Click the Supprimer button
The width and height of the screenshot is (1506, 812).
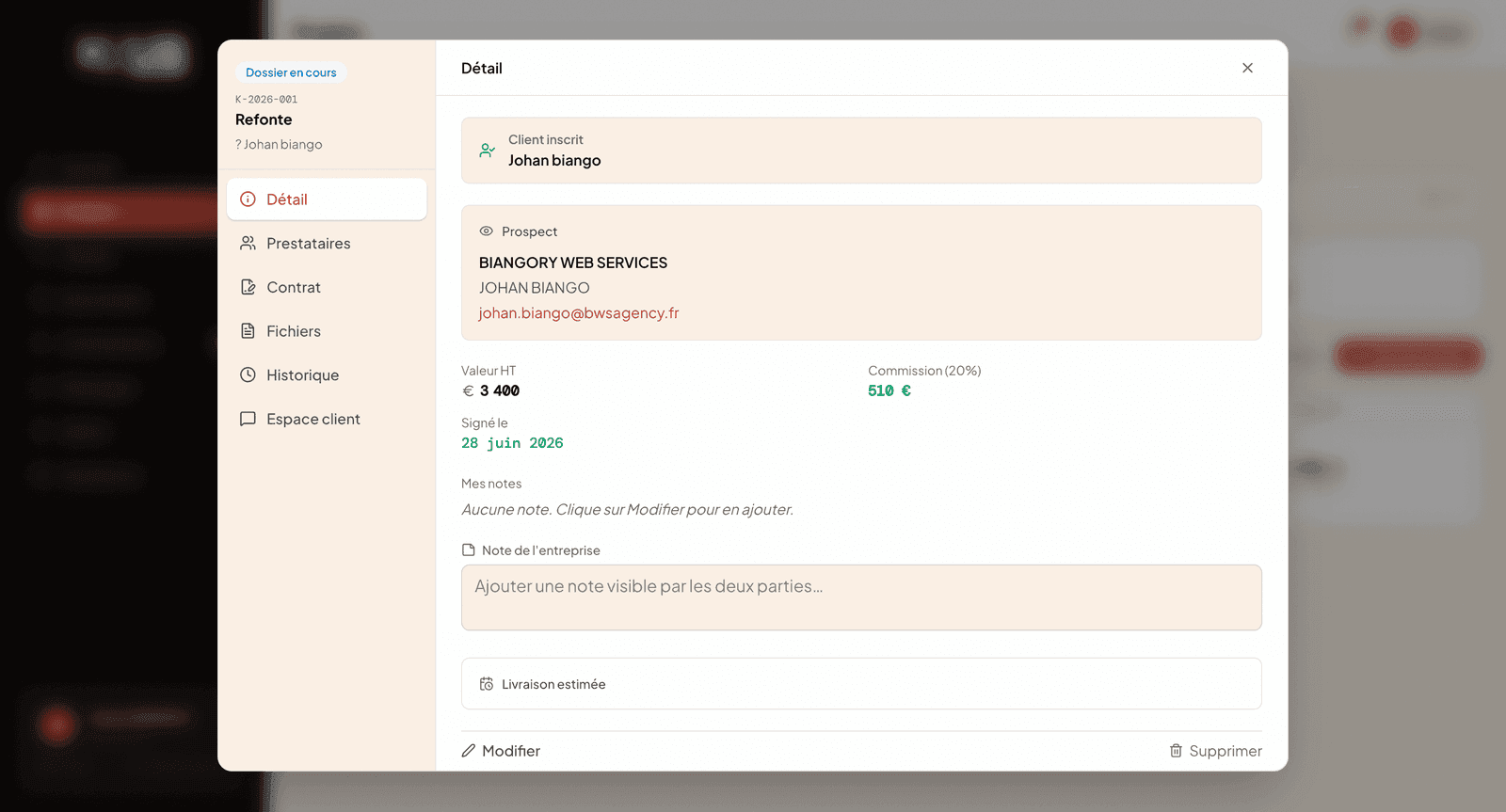coord(1215,751)
